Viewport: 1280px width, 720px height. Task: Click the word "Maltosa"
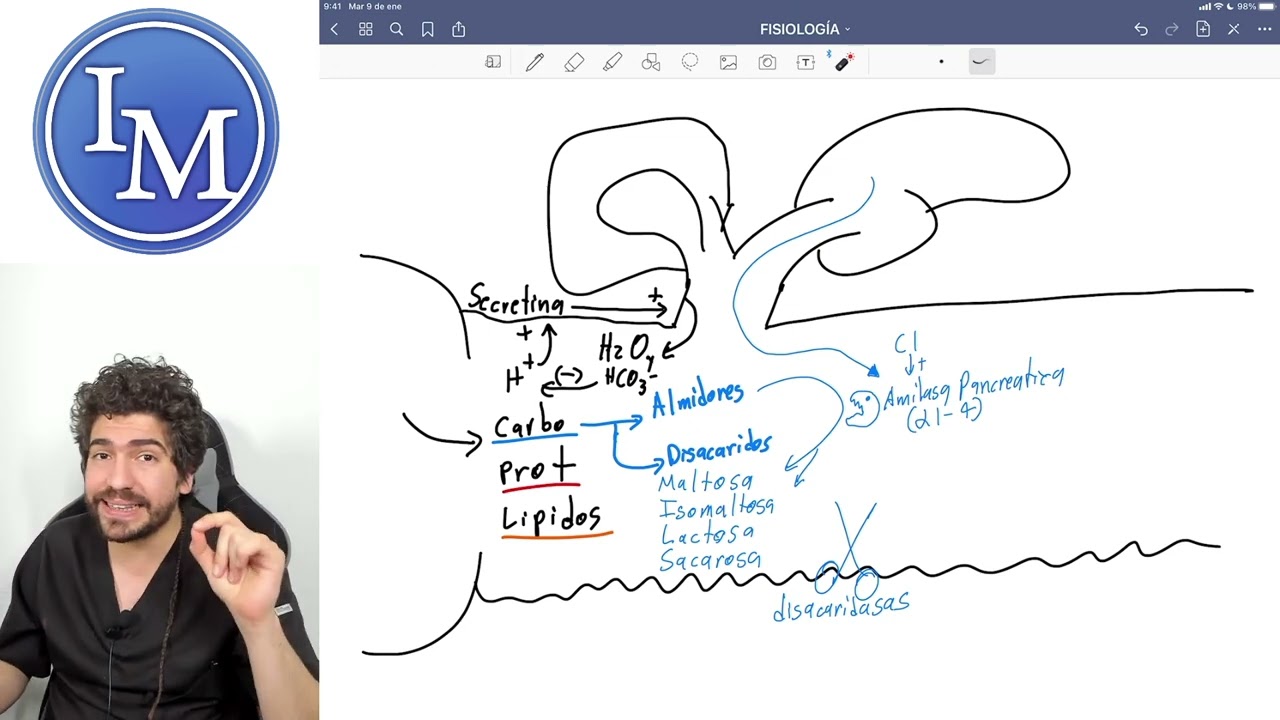click(x=706, y=483)
